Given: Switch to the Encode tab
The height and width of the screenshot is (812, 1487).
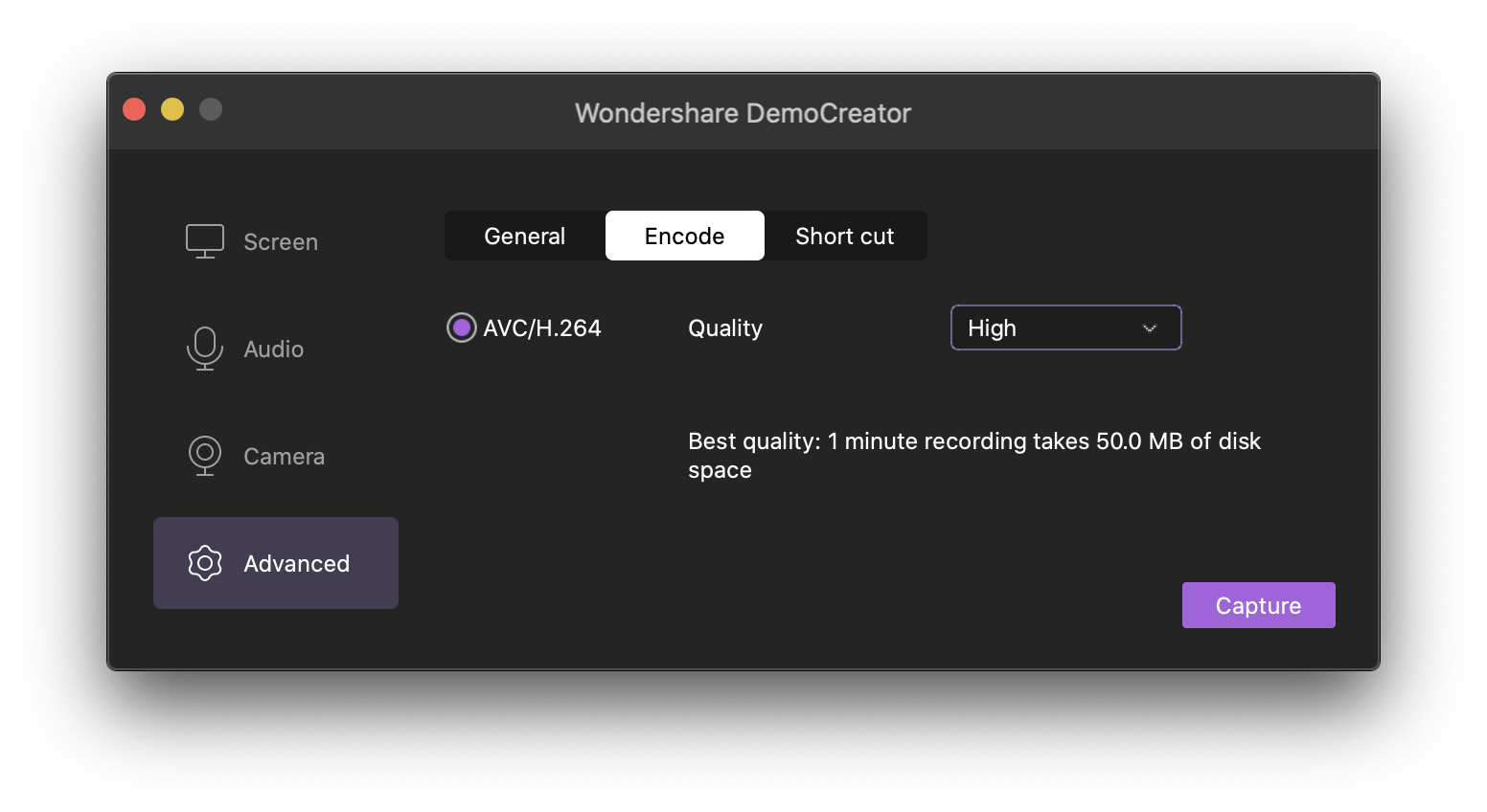Looking at the screenshot, I should 685,236.
